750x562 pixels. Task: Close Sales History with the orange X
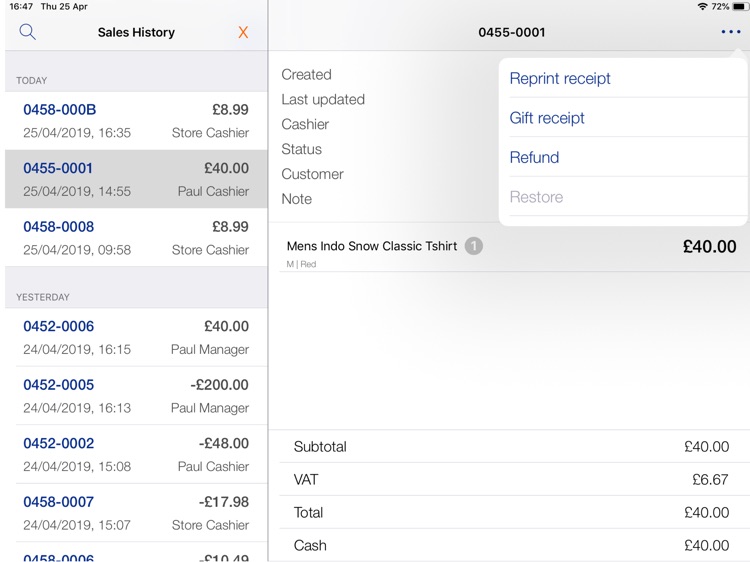point(243,32)
